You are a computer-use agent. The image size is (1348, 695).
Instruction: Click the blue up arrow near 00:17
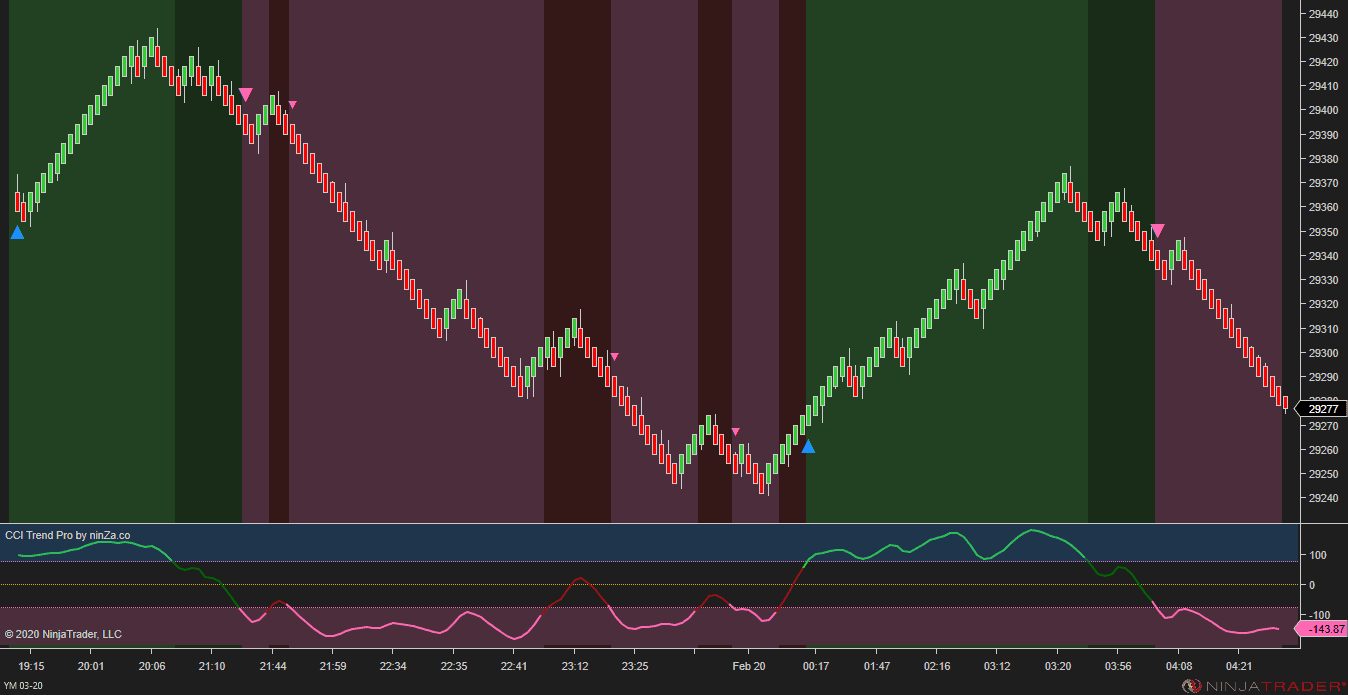point(808,447)
